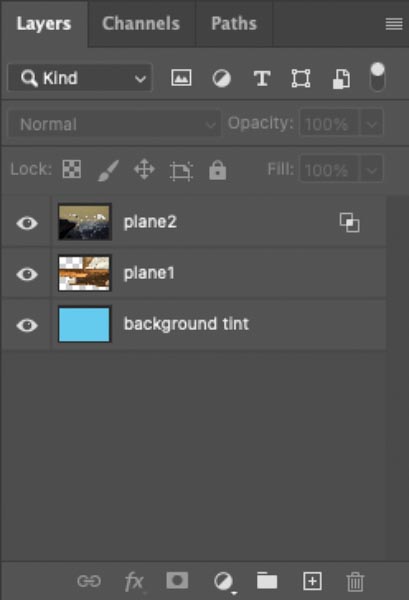The height and width of the screenshot is (600, 409).
Task: Turn layer filtering on or off
Action: click(378, 77)
